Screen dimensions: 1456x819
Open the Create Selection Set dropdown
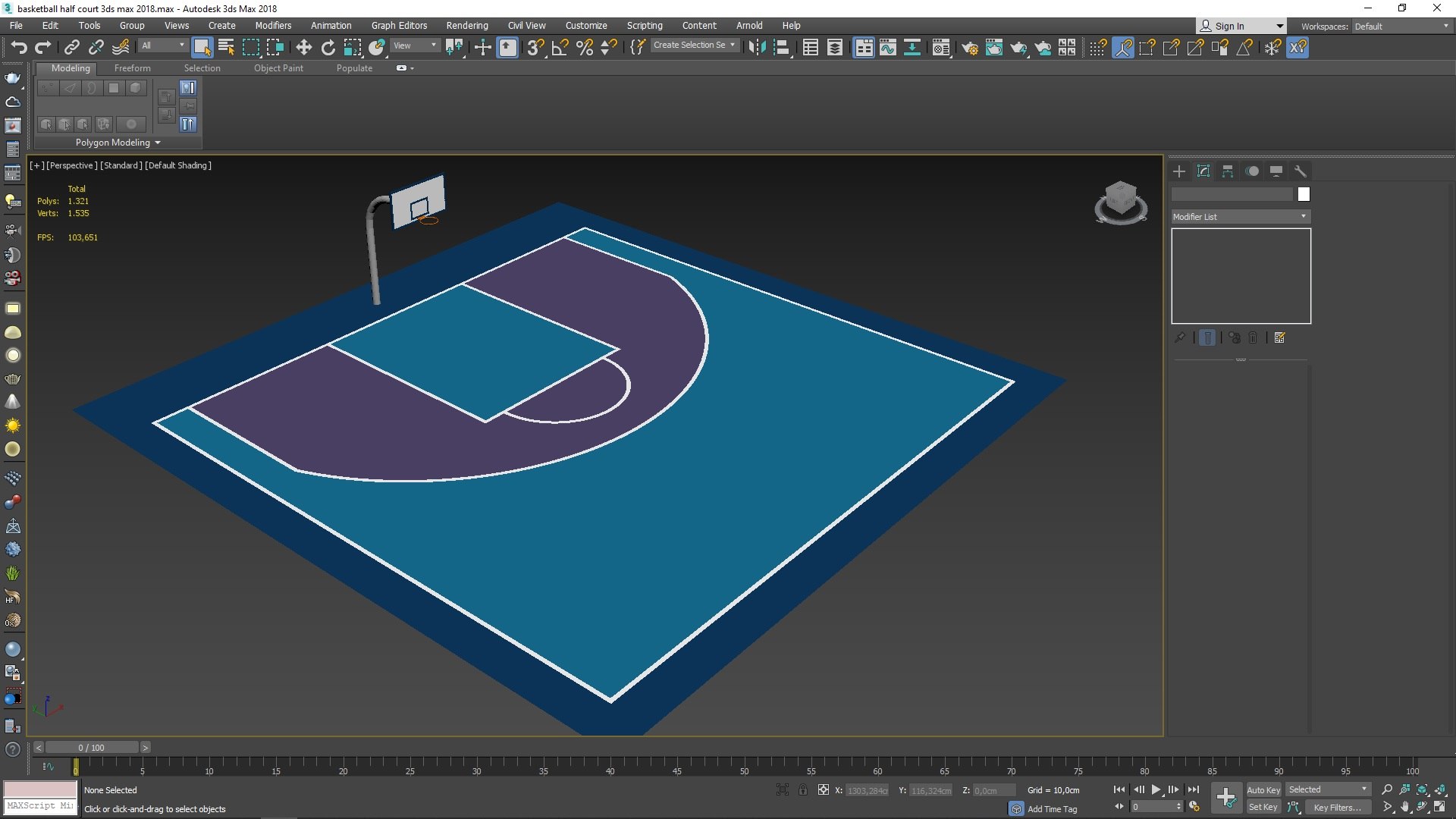(695, 45)
